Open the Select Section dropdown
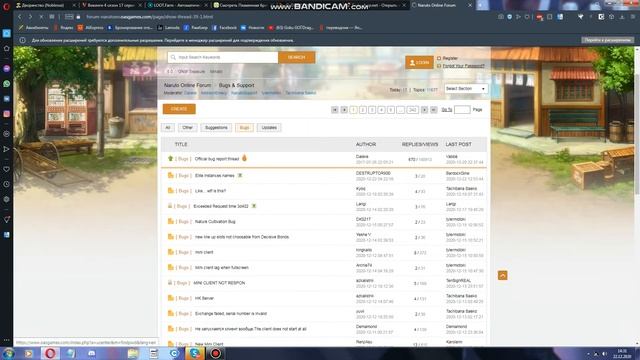This screenshot has width=640, height=360. [466, 89]
